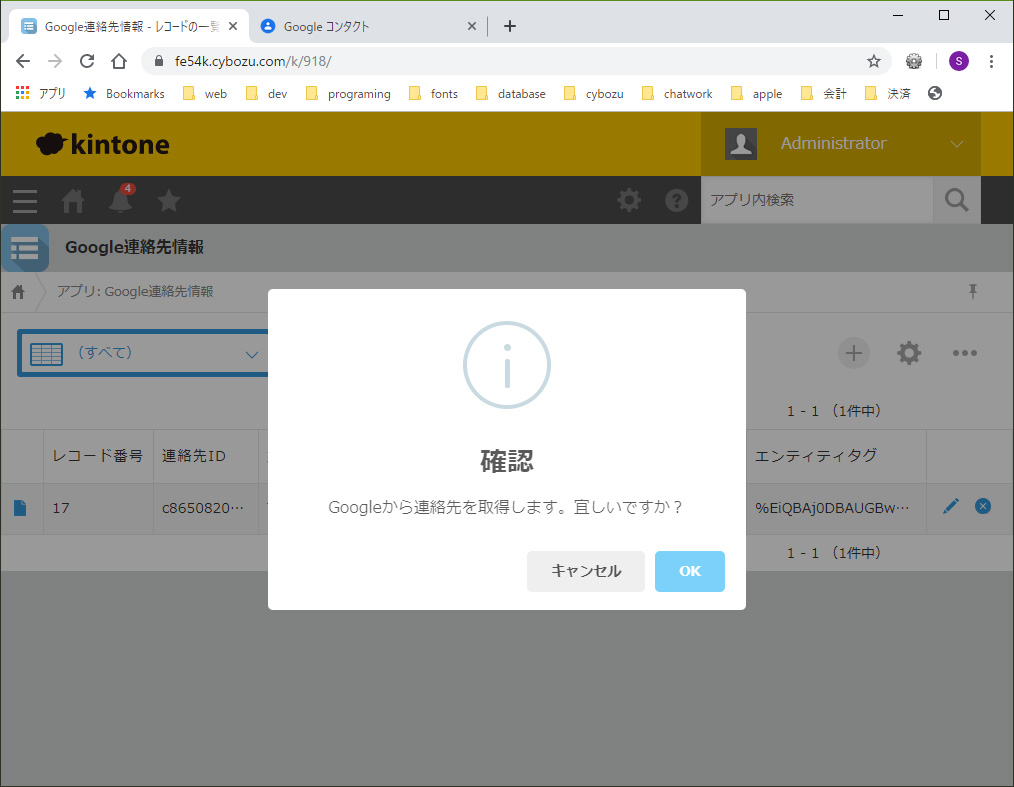This screenshot has height=787, width=1014.
Task: Open the apple bookmark folder
Action: tap(757, 93)
